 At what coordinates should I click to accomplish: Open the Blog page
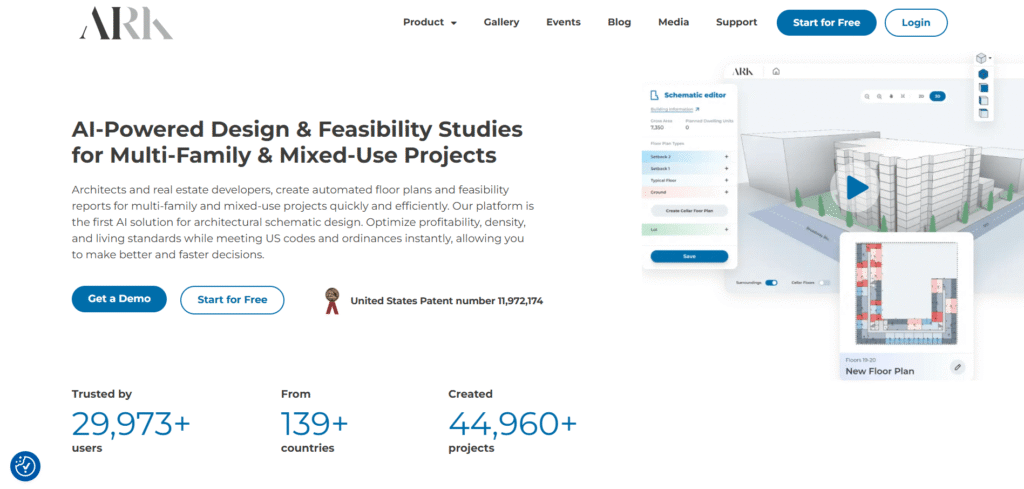tap(619, 22)
